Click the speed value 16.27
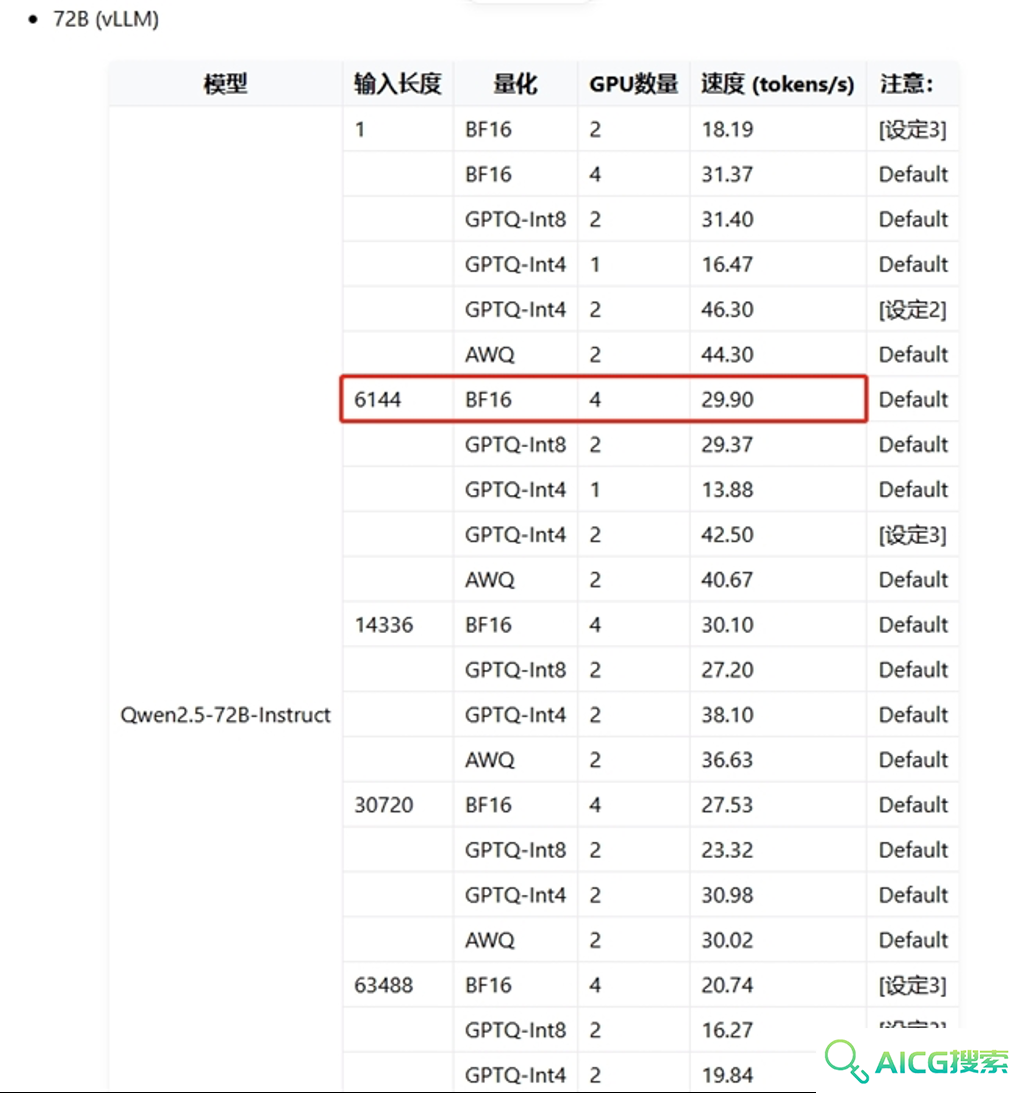This screenshot has width=1016, height=1093. (x=727, y=1030)
